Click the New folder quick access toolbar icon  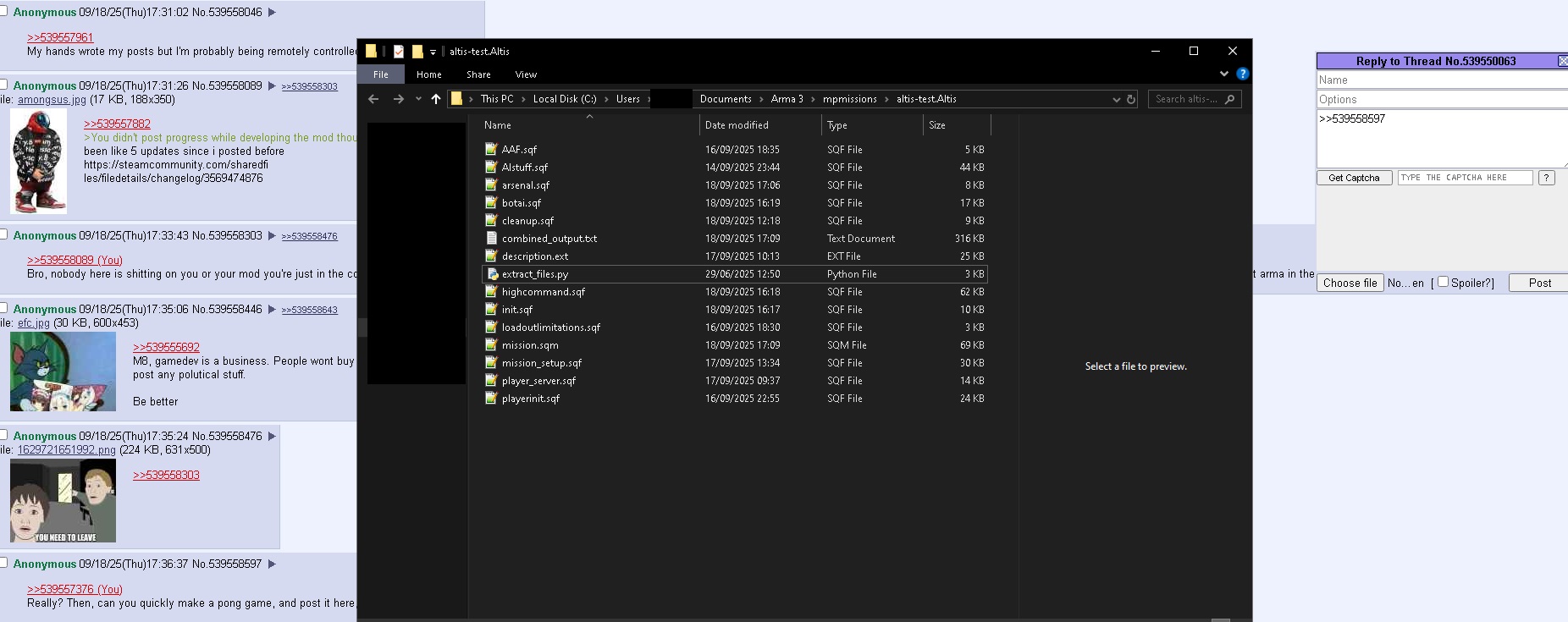pyautogui.click(x=417, y=52)
